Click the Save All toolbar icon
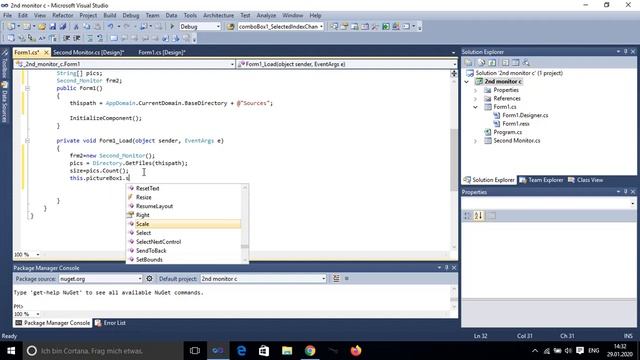 tap(63, 27)
